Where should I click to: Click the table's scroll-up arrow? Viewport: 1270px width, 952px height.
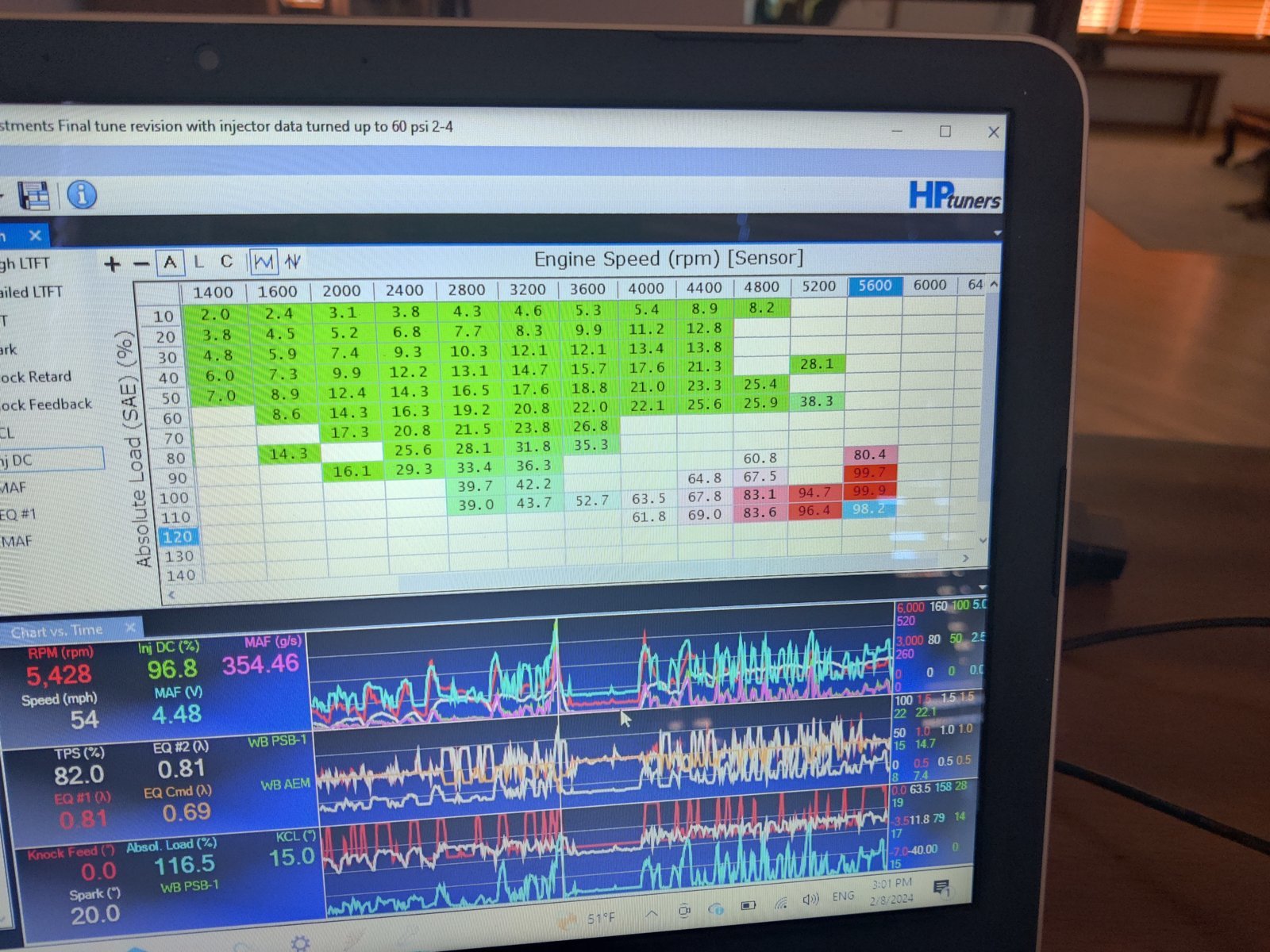coord(993,284)
